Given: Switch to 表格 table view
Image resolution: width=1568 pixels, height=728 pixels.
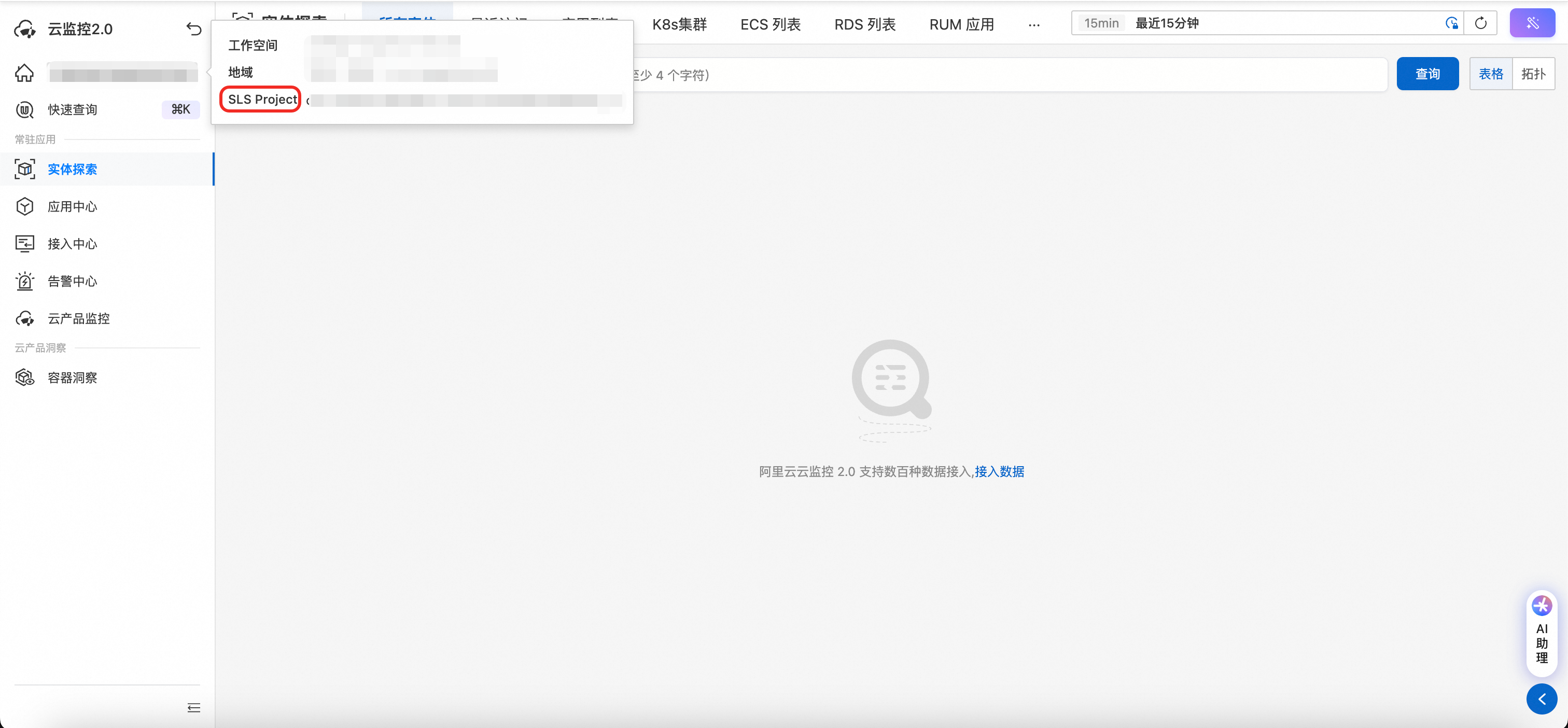Looking at the screenshot, I should (x=1491, y=74).
